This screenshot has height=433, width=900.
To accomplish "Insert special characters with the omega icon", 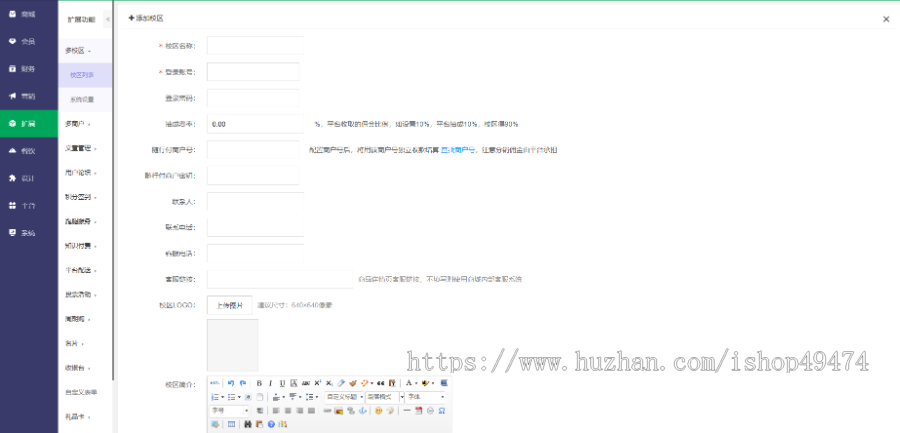I will coord(442,411).
